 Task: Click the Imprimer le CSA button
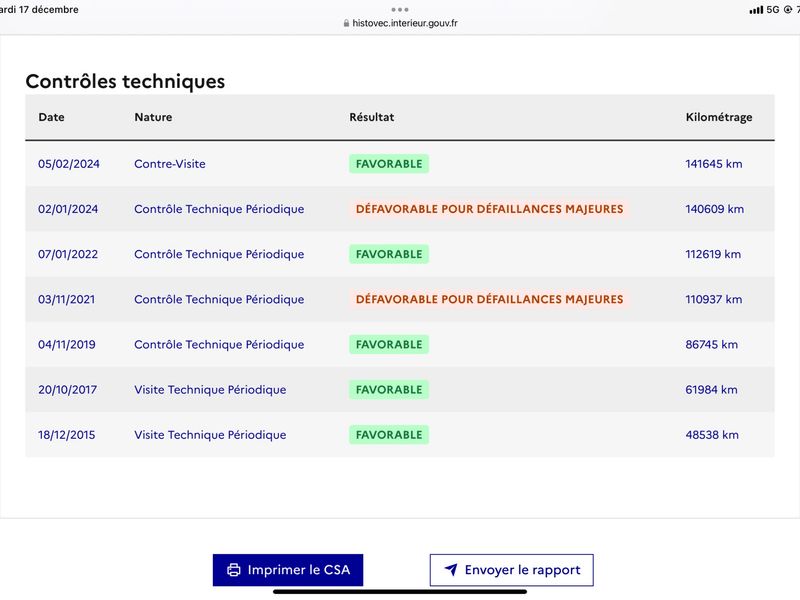(288, 570)
